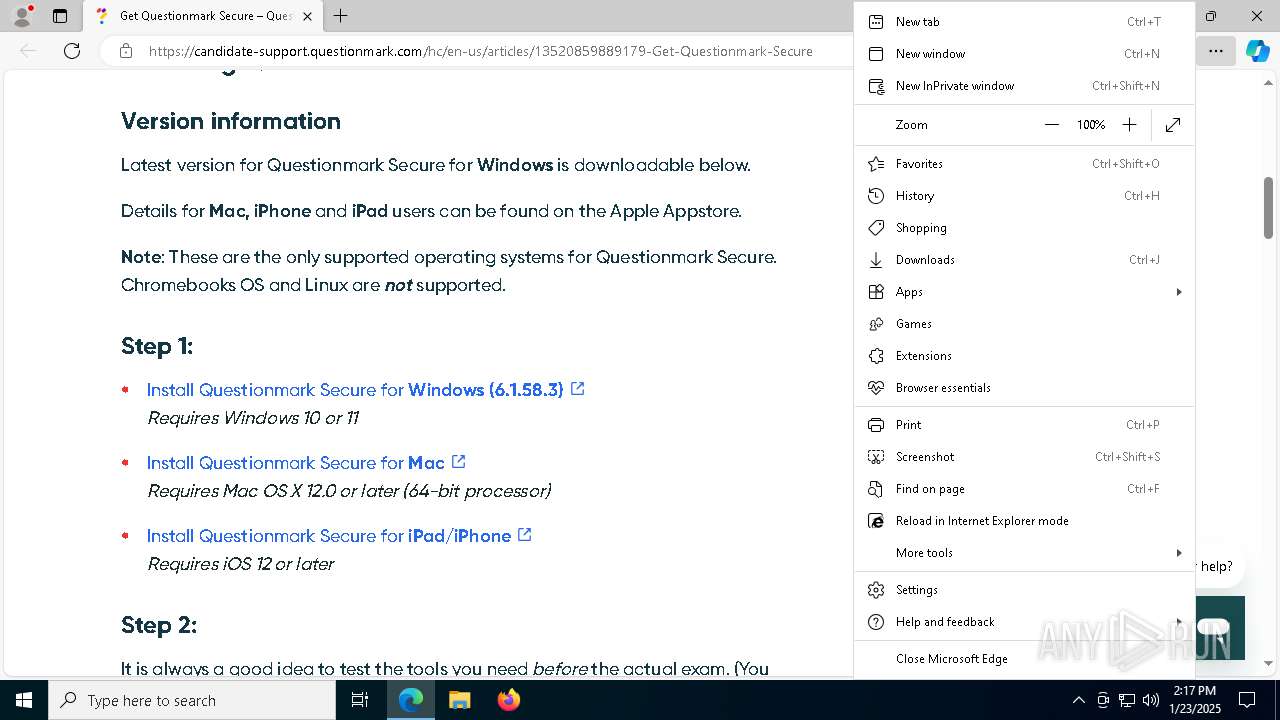Open the Copilot icon in toolbar
Viewport: 1280px width, 720px height.
click(1257, 51)
